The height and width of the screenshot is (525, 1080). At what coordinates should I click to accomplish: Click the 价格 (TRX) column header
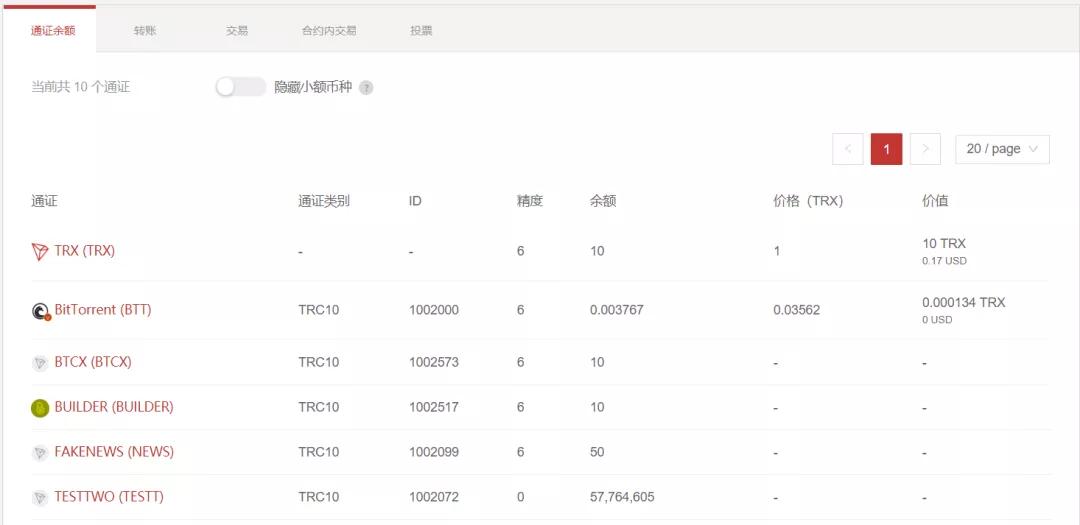point(809,201)
